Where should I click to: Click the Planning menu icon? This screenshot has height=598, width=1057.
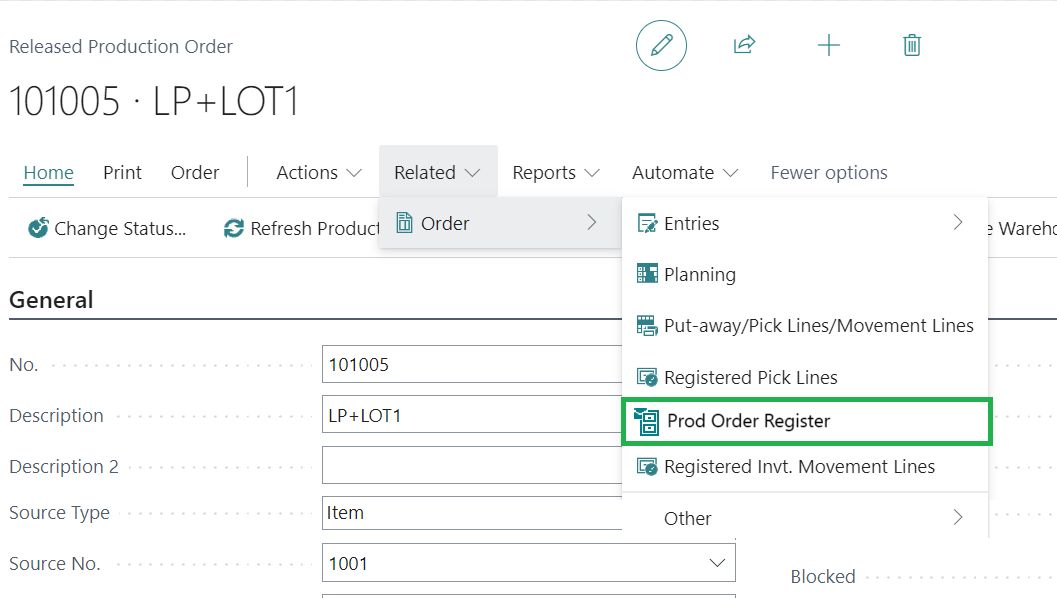(x=647, y=274)
